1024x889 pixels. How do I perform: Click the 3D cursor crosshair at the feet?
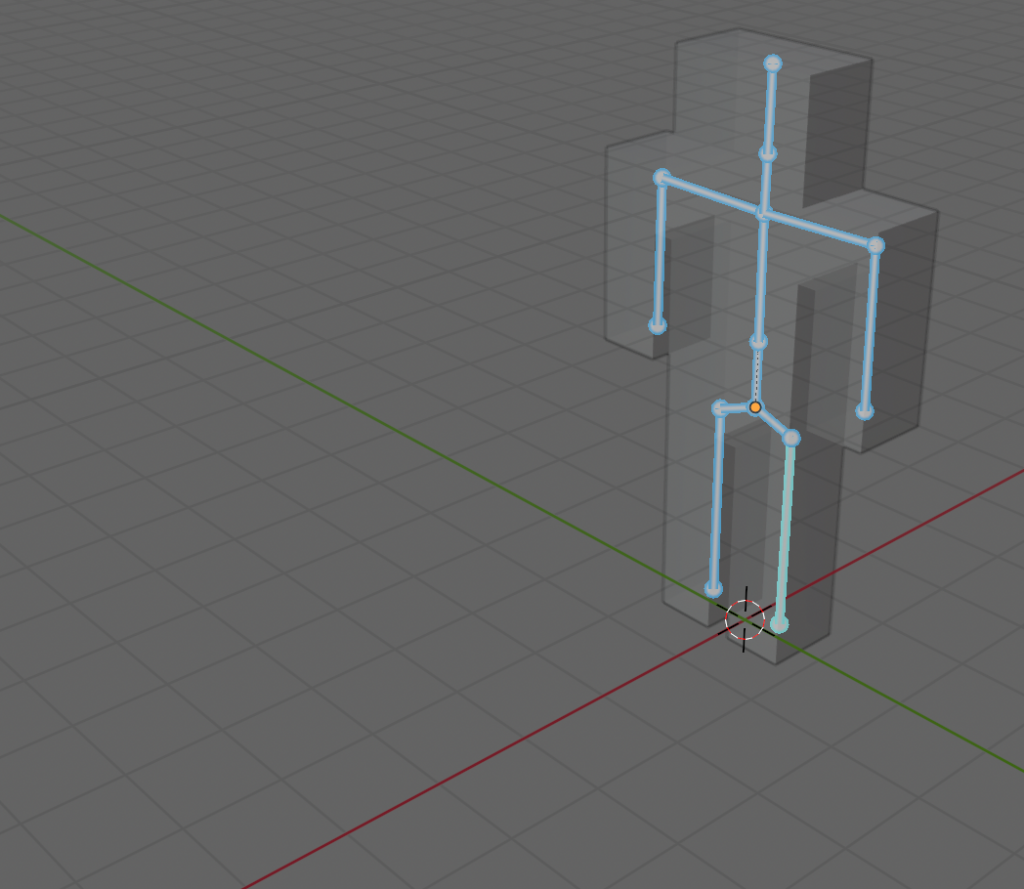pos(745,620)
